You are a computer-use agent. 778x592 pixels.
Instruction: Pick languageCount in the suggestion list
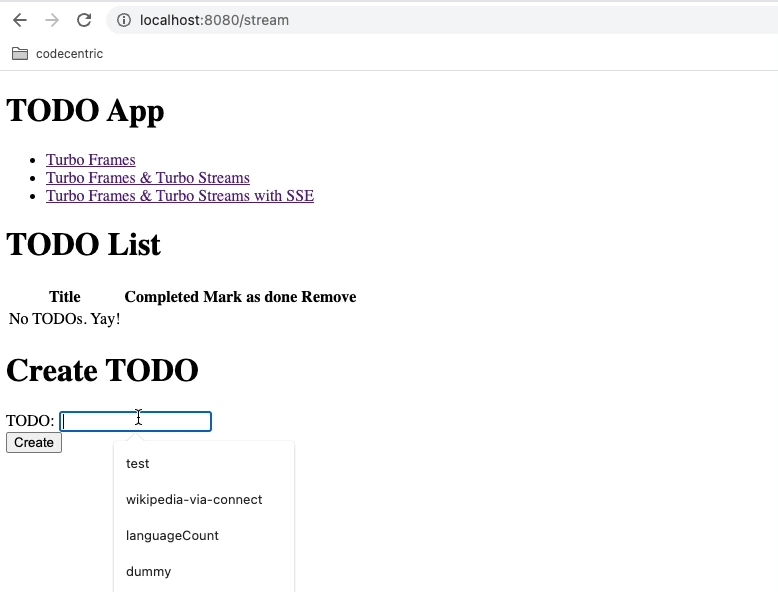click(x=172, y=536)
